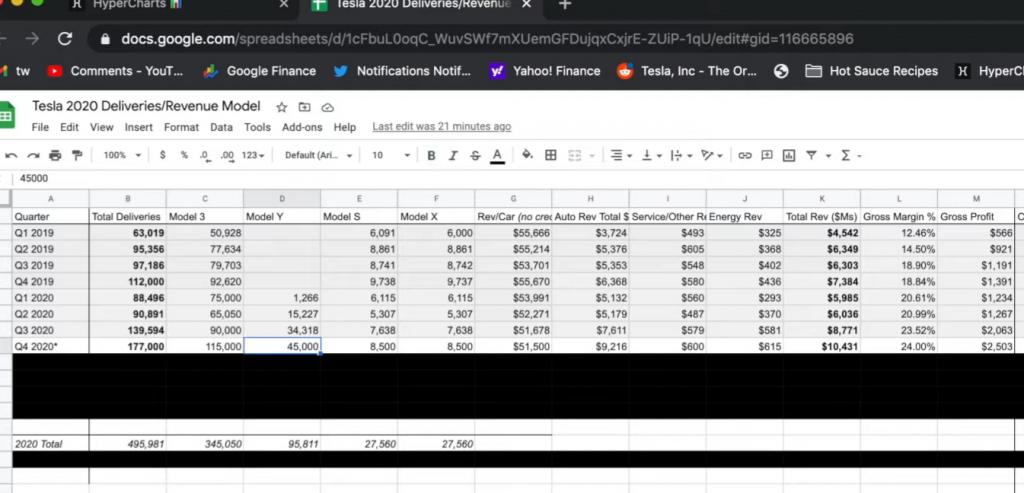This screenshot has height=493, width=1024.
Task: Toggle italic formatting
Action: (452, 155)
